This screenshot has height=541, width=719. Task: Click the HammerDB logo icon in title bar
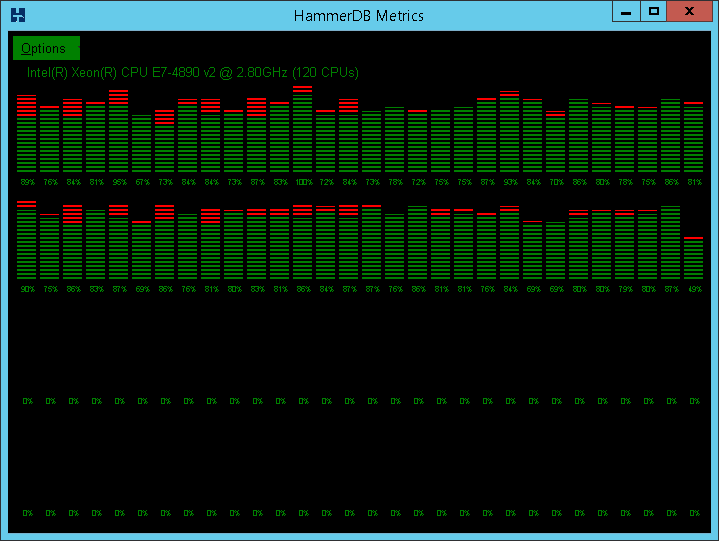coord(18,15)
